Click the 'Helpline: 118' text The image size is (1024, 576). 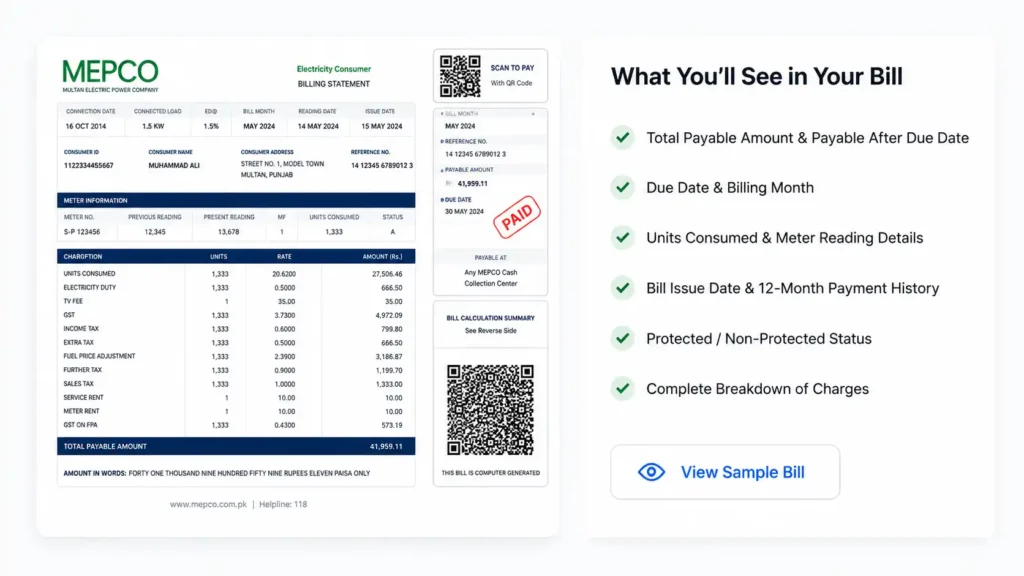tap(283, 504)
